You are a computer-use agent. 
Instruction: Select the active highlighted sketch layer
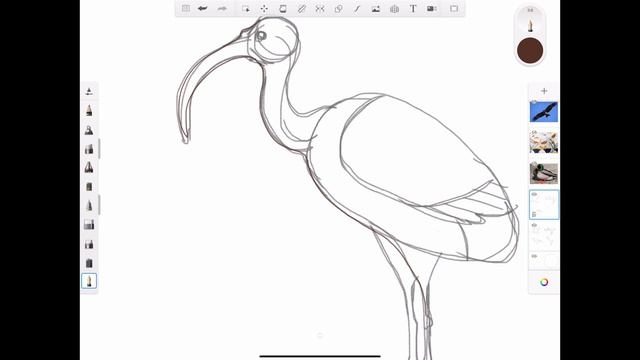(544, 205)
